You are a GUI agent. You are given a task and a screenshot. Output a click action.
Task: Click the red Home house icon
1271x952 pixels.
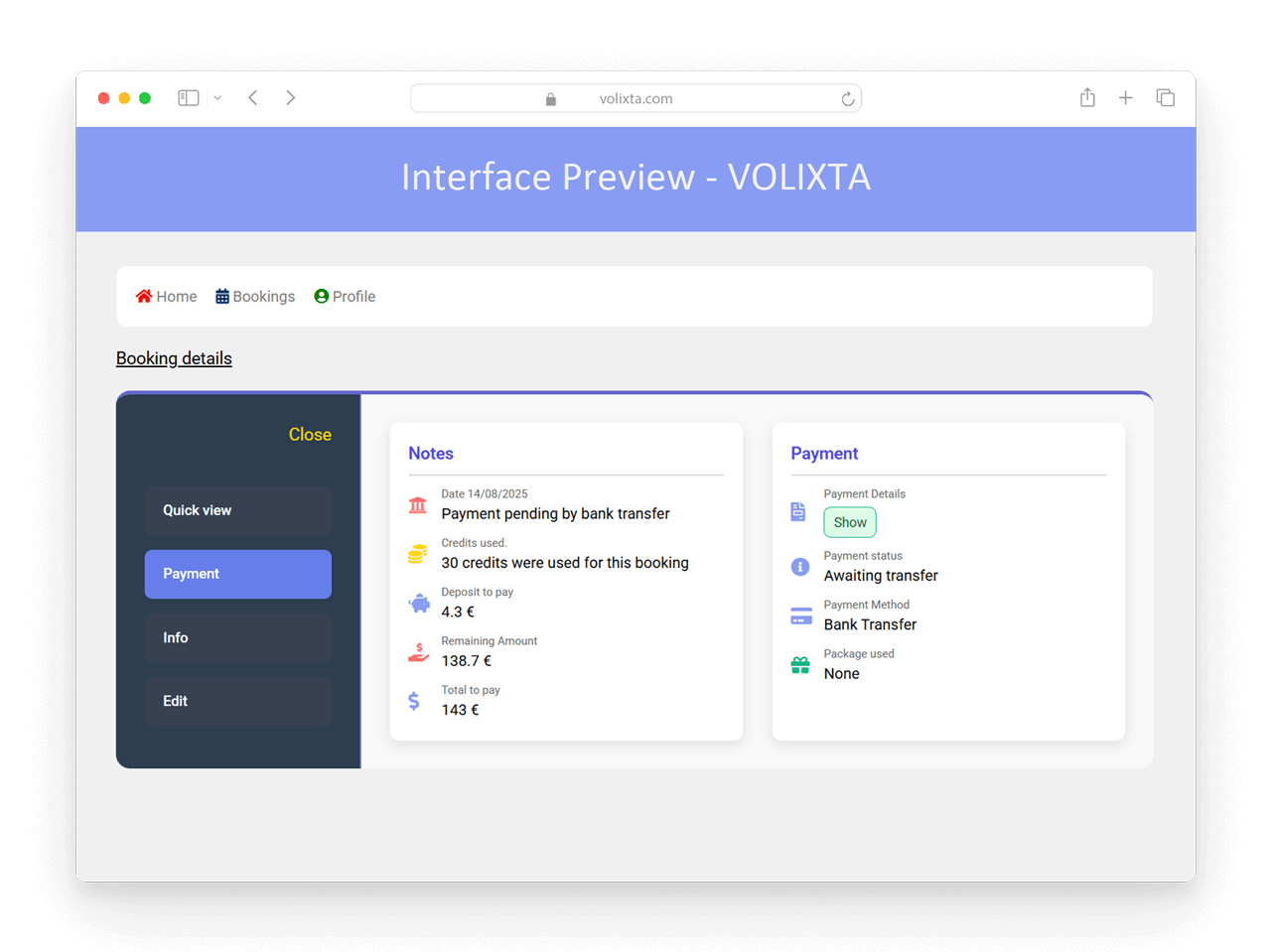(x=144, y=296)
